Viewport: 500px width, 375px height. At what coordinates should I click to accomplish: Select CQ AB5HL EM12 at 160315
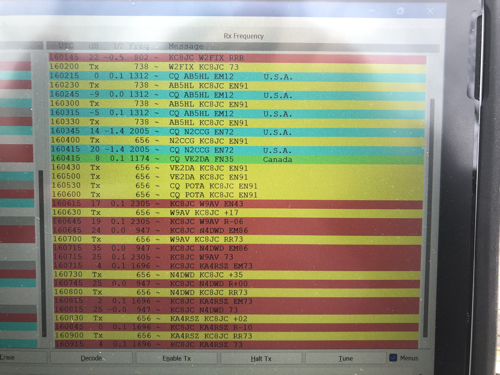[x=237, y=113]
